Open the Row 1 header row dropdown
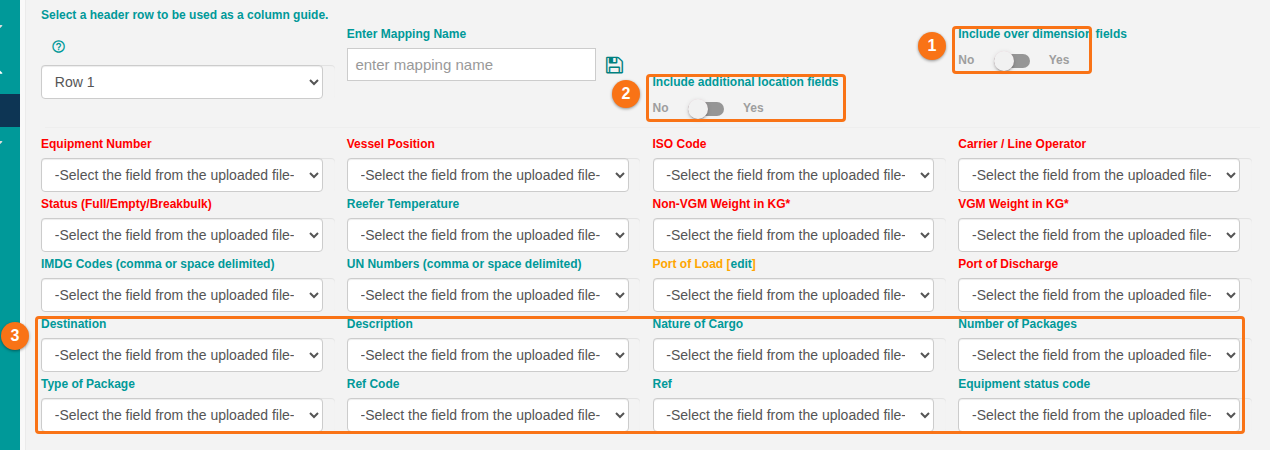Image resolution: width=1270 pixels, height=450 pixels. coord(182,82)
